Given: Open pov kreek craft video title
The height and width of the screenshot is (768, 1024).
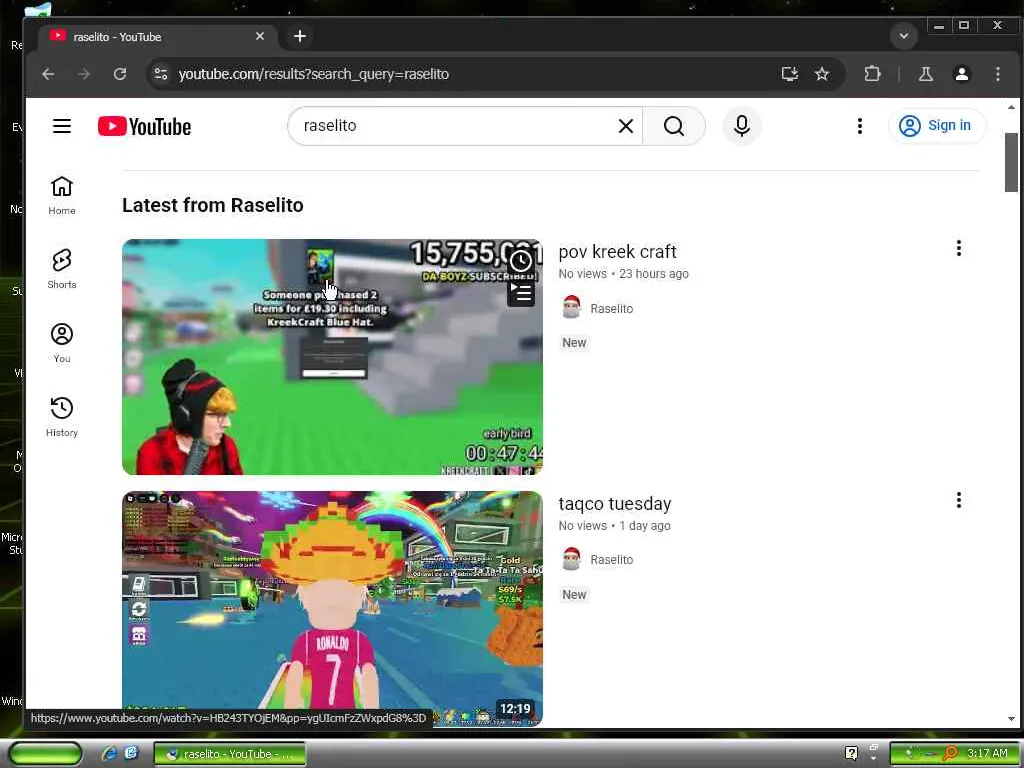Looking at the screenshot, I should click(x=617, y=251).
